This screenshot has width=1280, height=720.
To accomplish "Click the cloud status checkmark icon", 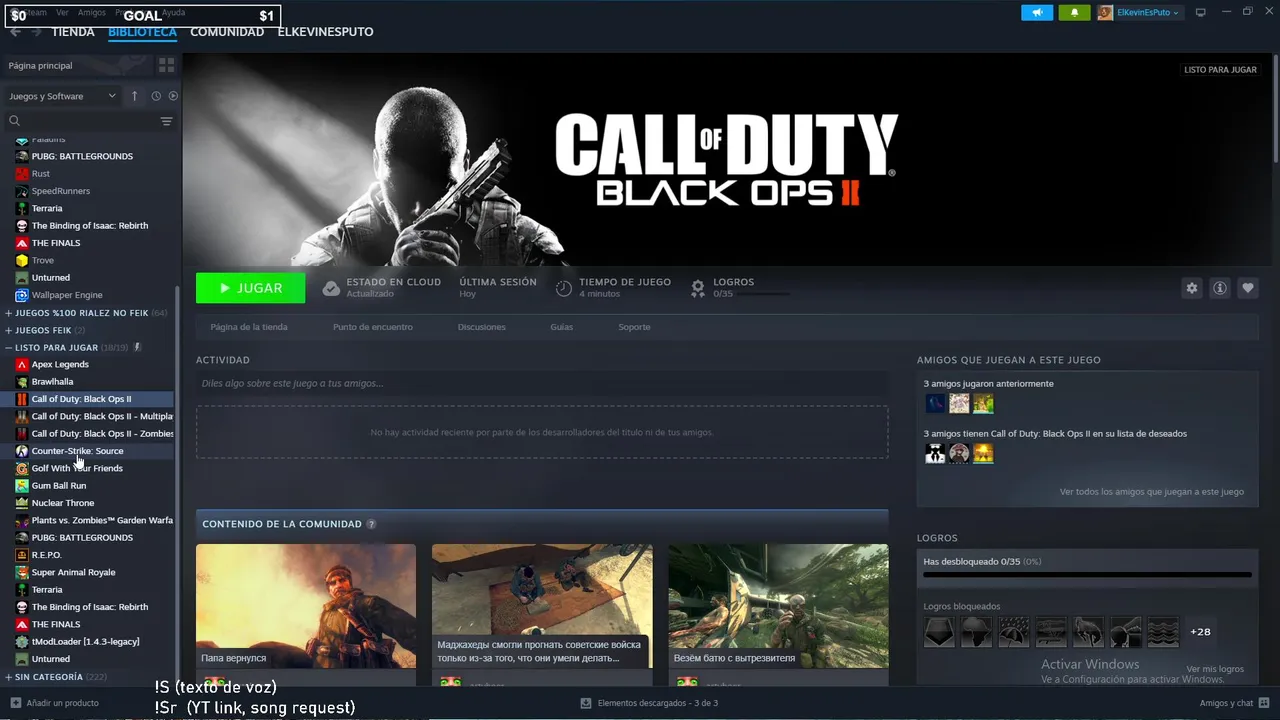I will click(331, 288).
